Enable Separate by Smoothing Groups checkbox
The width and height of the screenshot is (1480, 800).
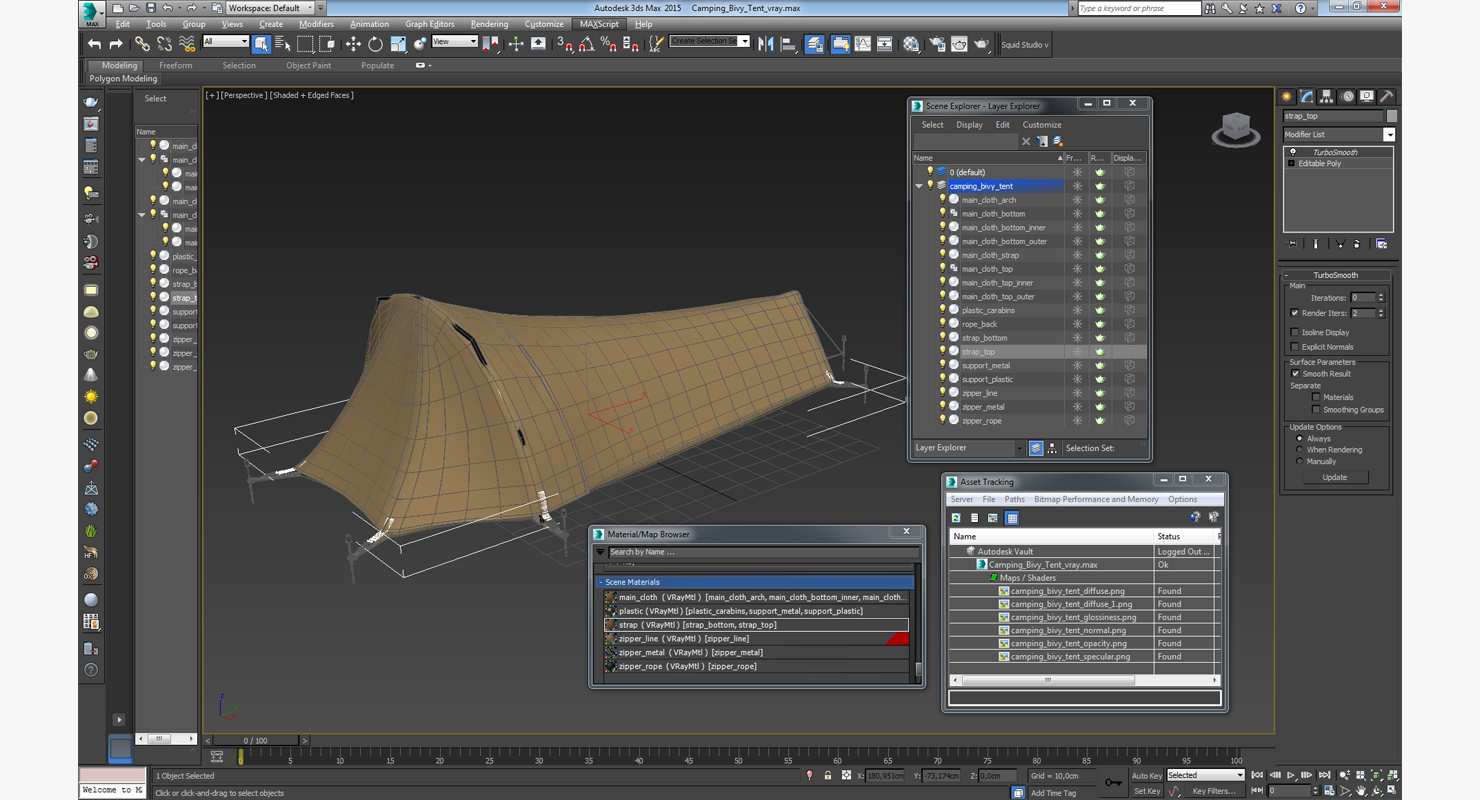(1316, 409)
